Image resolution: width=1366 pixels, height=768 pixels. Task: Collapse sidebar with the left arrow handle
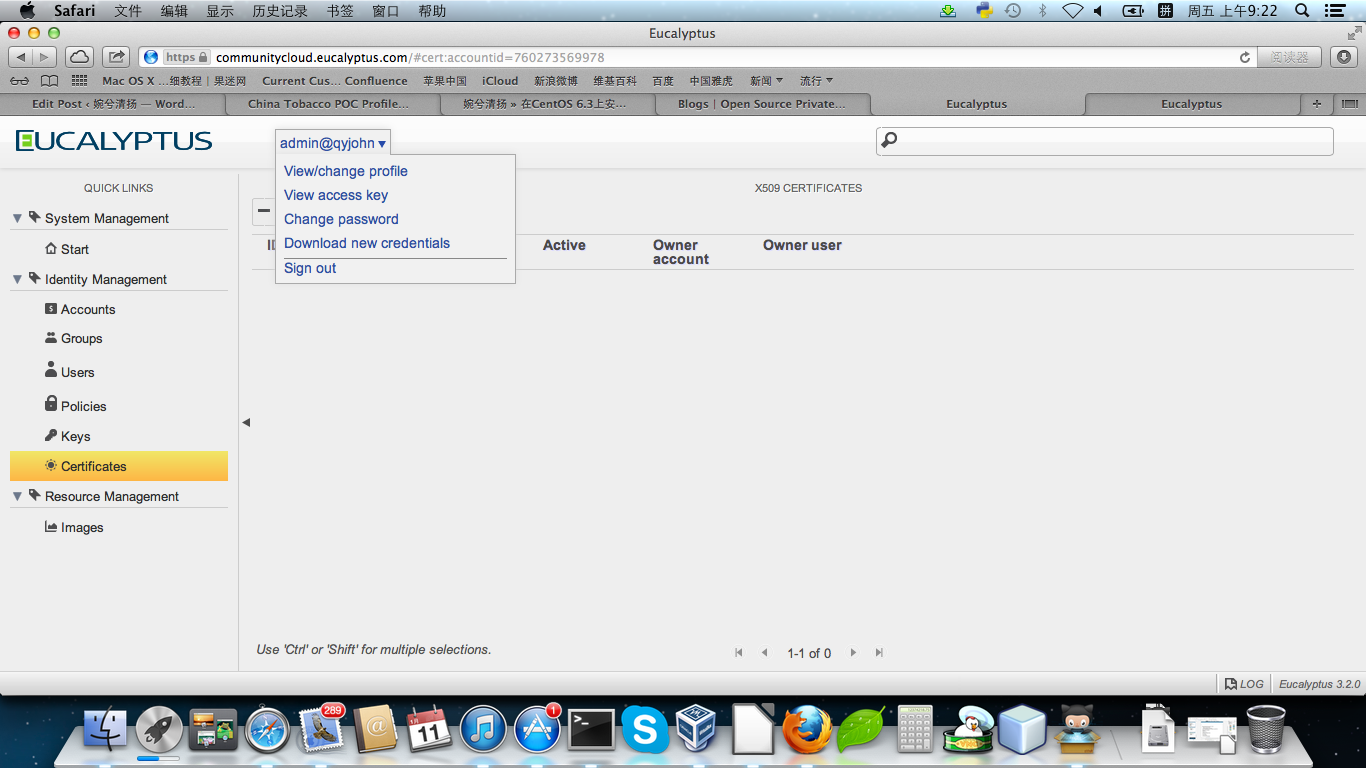click(x=246, y=423)
